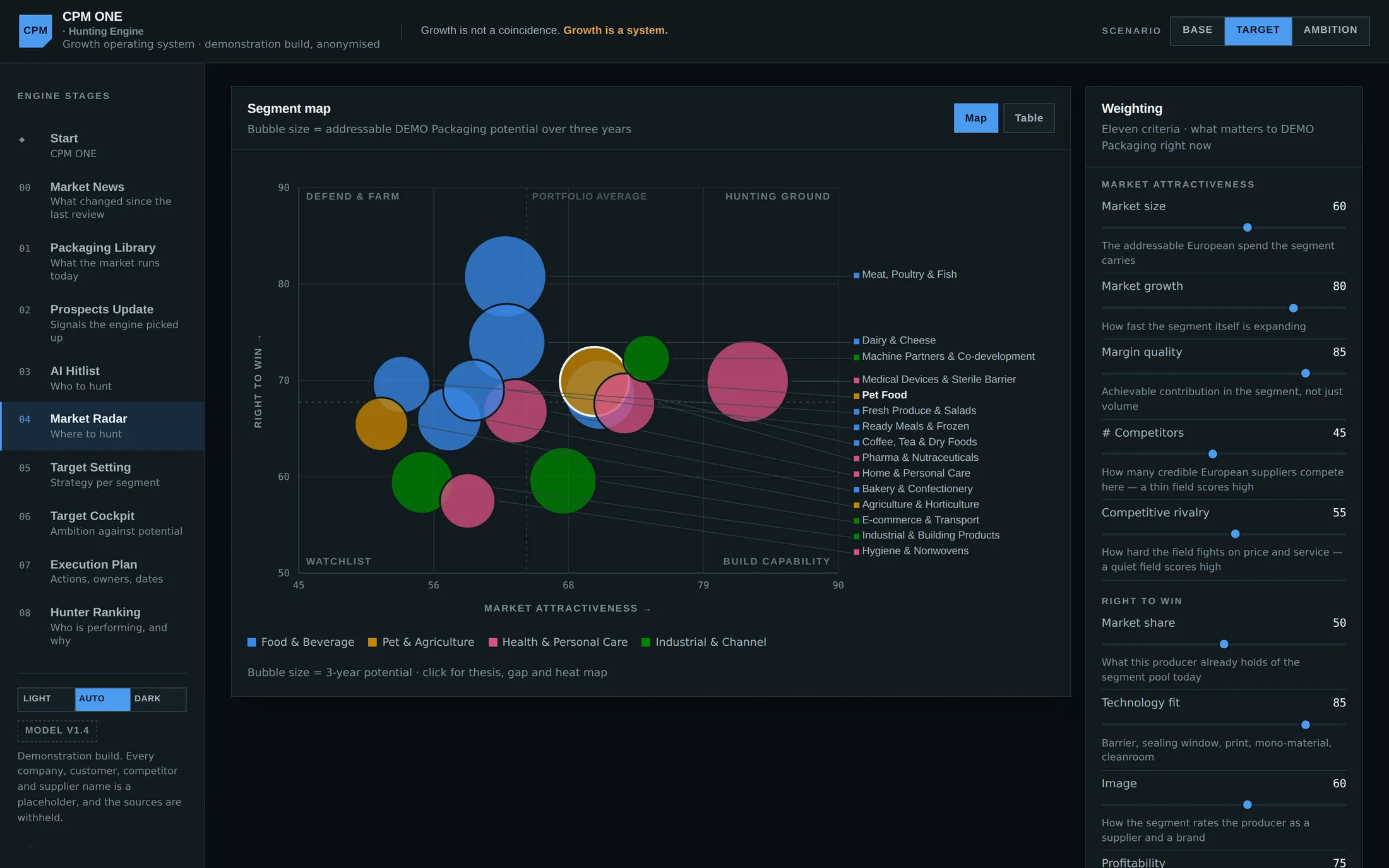Select the Base scenario
Image resolution: width=1389 pixels, height=868 pixels.
1197,30
